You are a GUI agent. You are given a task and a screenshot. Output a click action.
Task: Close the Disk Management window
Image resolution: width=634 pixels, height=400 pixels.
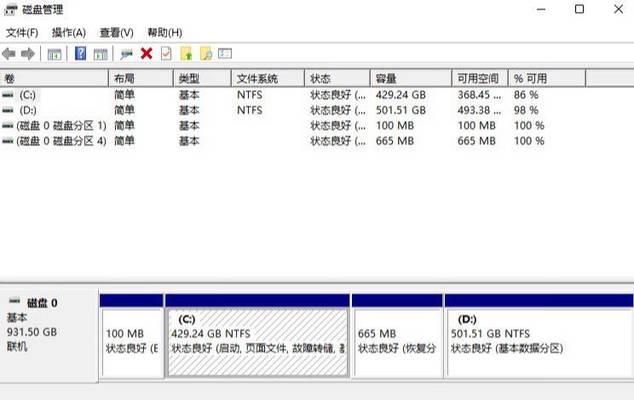tap(618, 9)
